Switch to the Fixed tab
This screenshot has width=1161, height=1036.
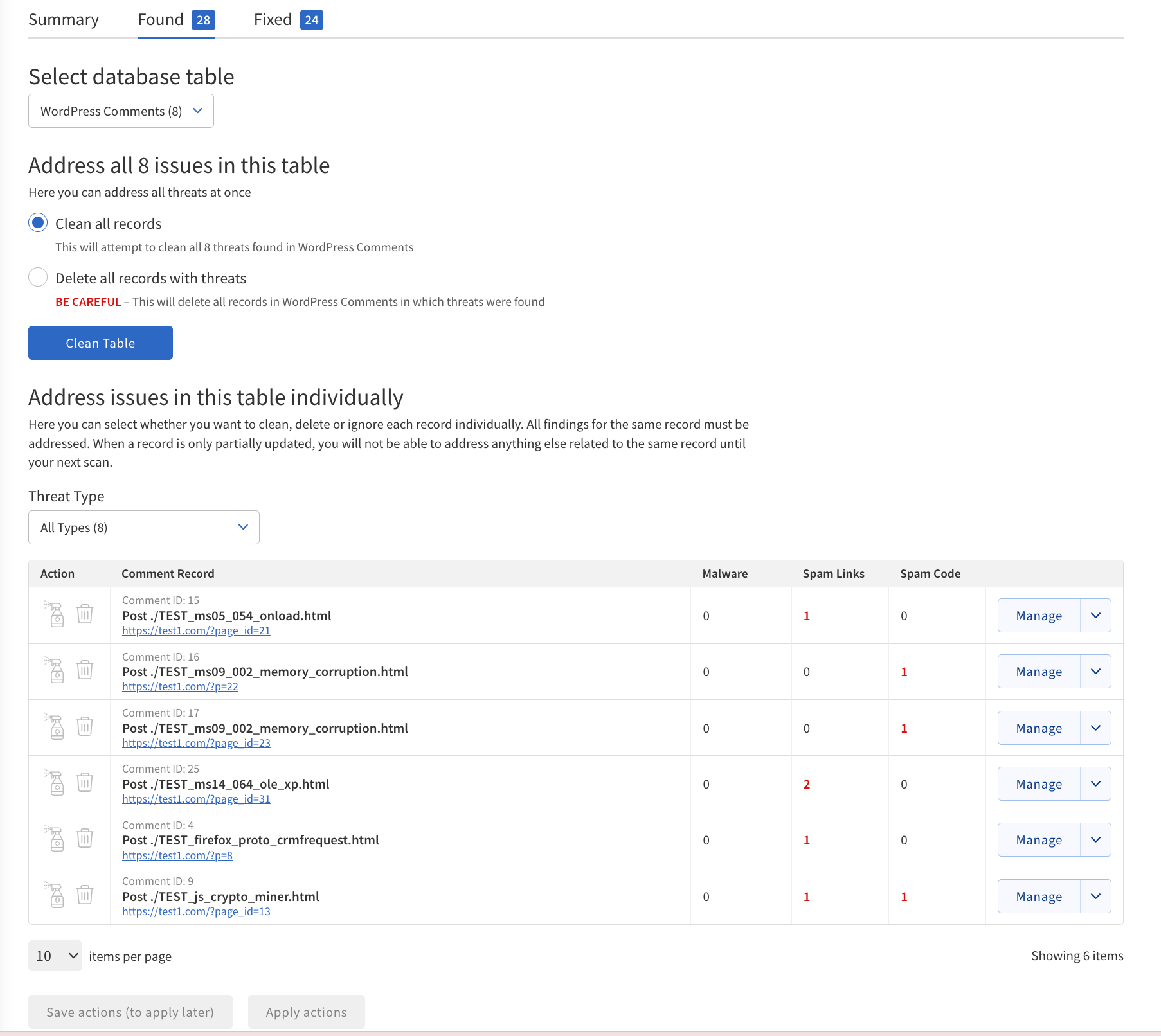[x=273, y=19]
